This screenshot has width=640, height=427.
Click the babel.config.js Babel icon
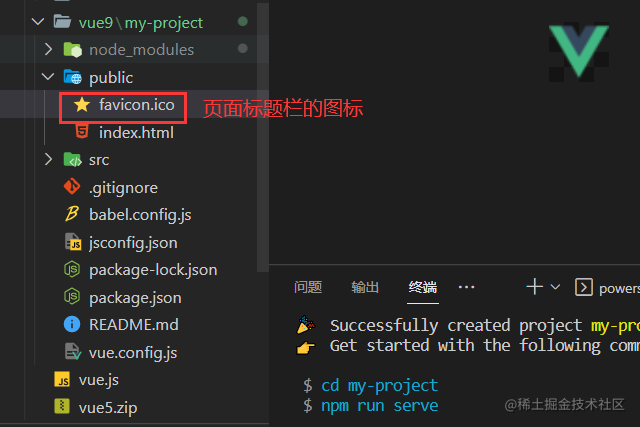[72, 214]
